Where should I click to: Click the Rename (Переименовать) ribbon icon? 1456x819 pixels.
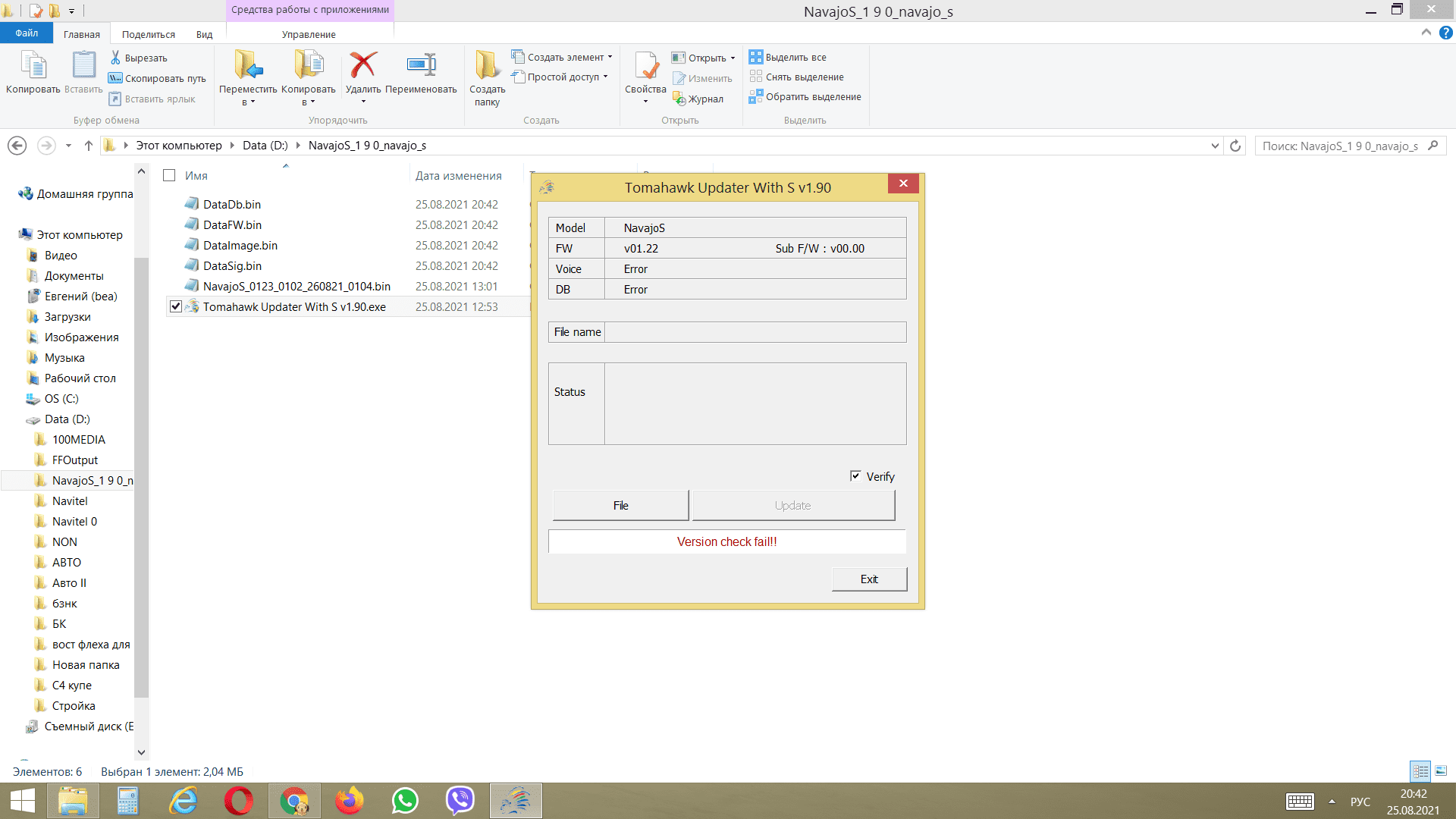point(421,66)
